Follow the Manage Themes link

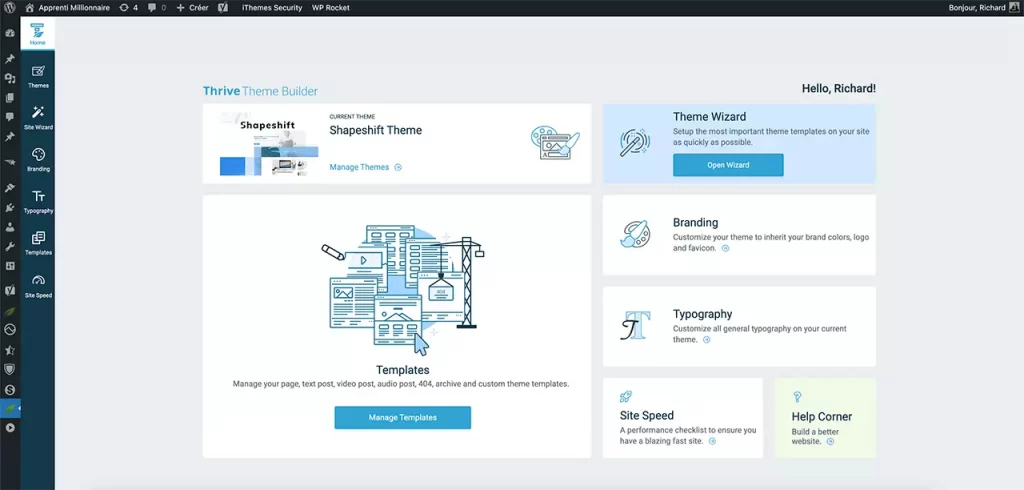point(365,167)
